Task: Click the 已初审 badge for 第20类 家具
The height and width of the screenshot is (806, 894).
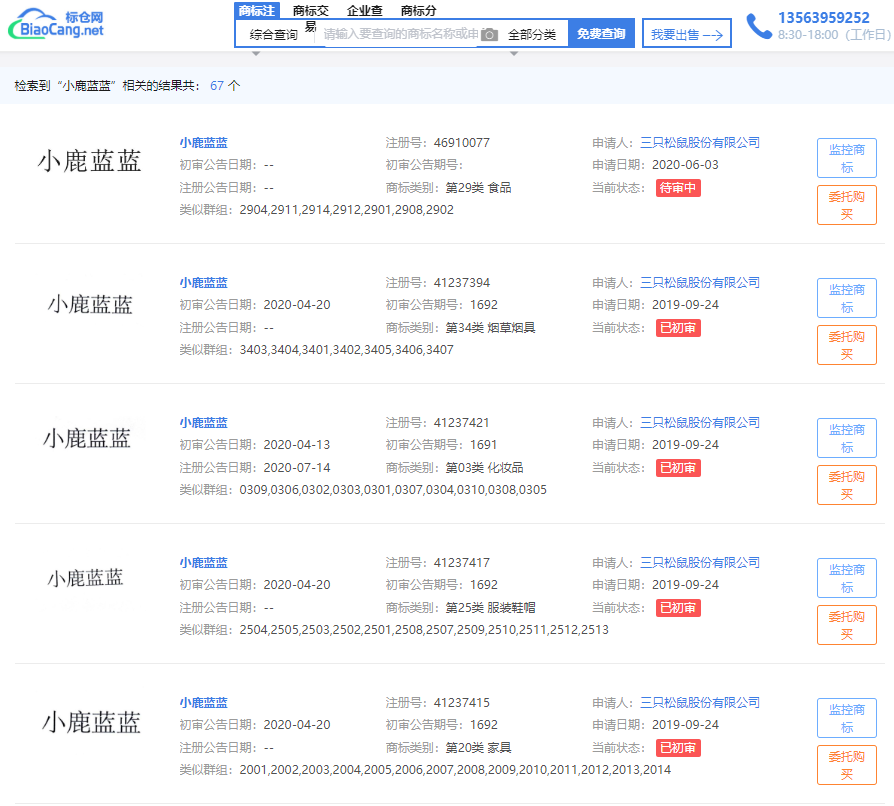Action: pos(678,748)
